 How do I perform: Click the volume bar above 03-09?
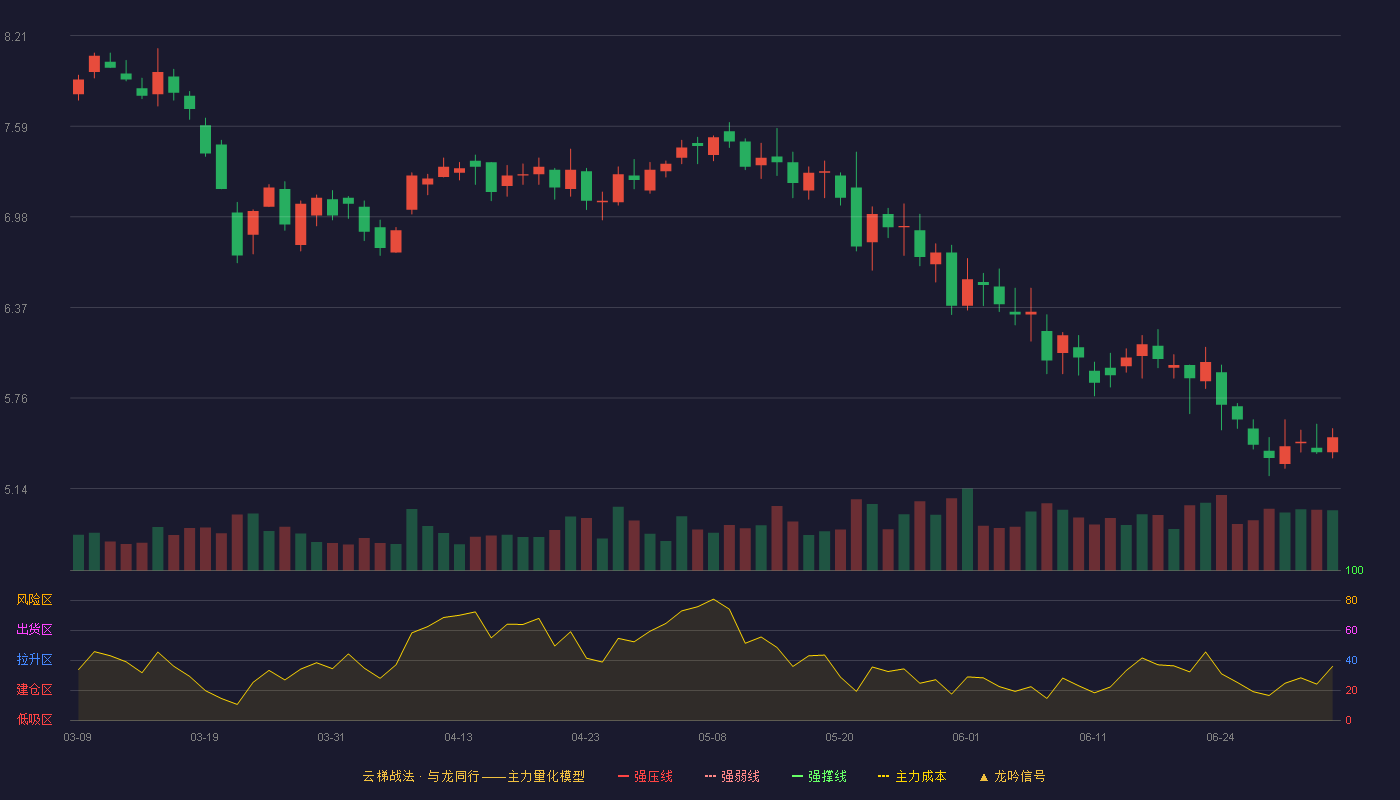(78, 552)
